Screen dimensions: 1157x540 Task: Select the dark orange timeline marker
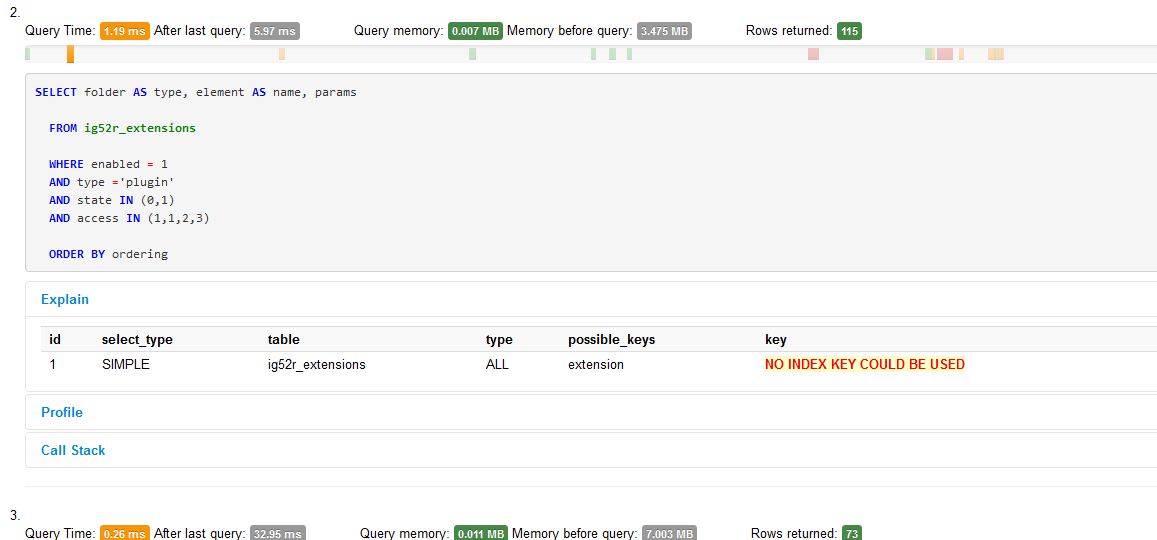(71, 54)
